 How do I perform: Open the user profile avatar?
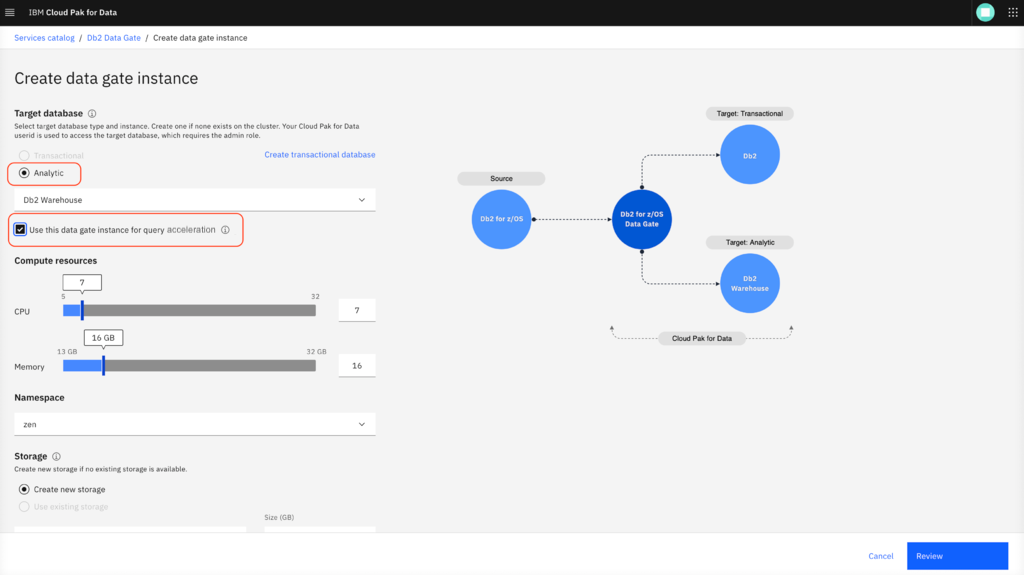coord(985,12)
